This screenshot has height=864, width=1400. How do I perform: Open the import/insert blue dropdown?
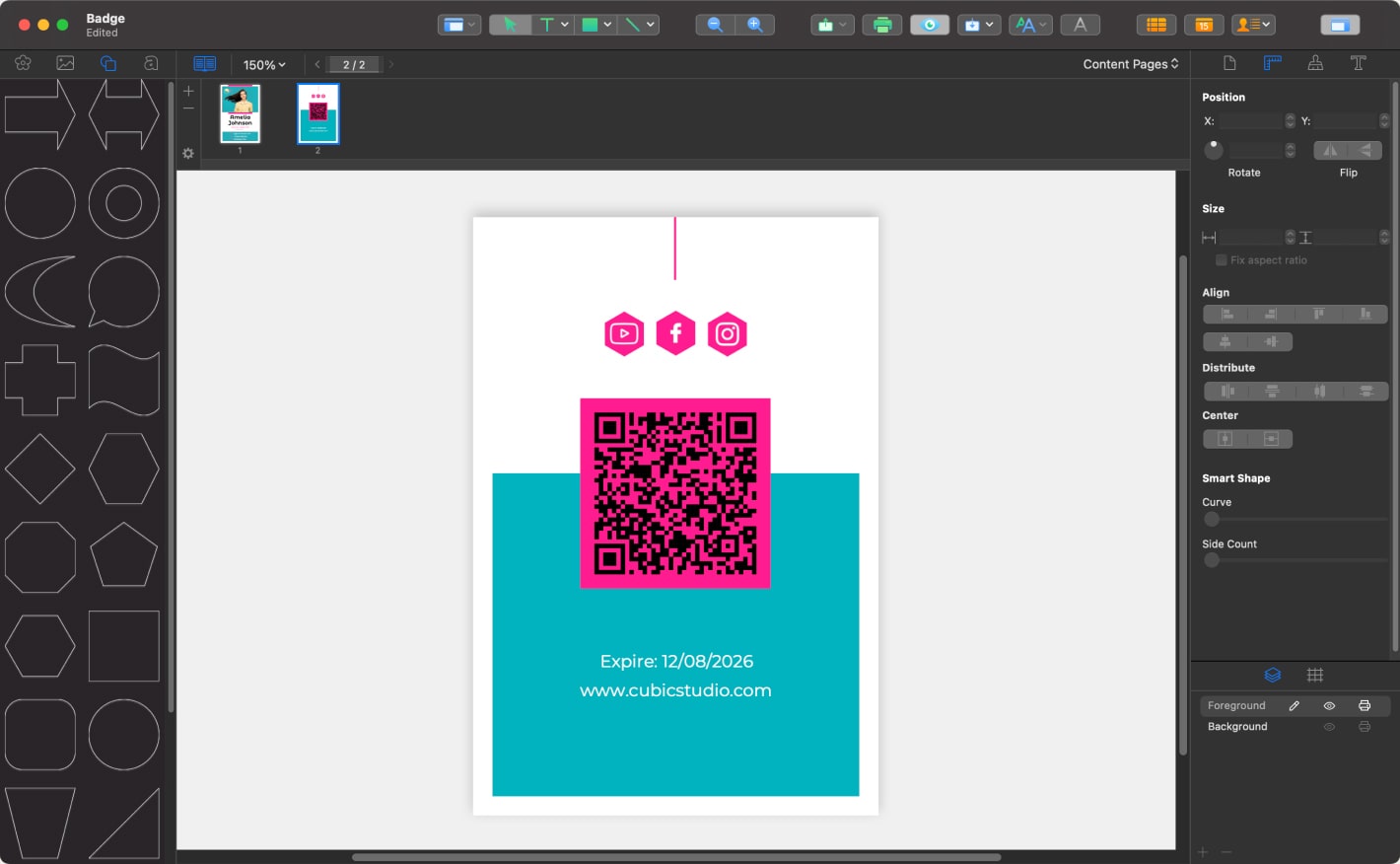pyautogui.click(x=978, y=25)
